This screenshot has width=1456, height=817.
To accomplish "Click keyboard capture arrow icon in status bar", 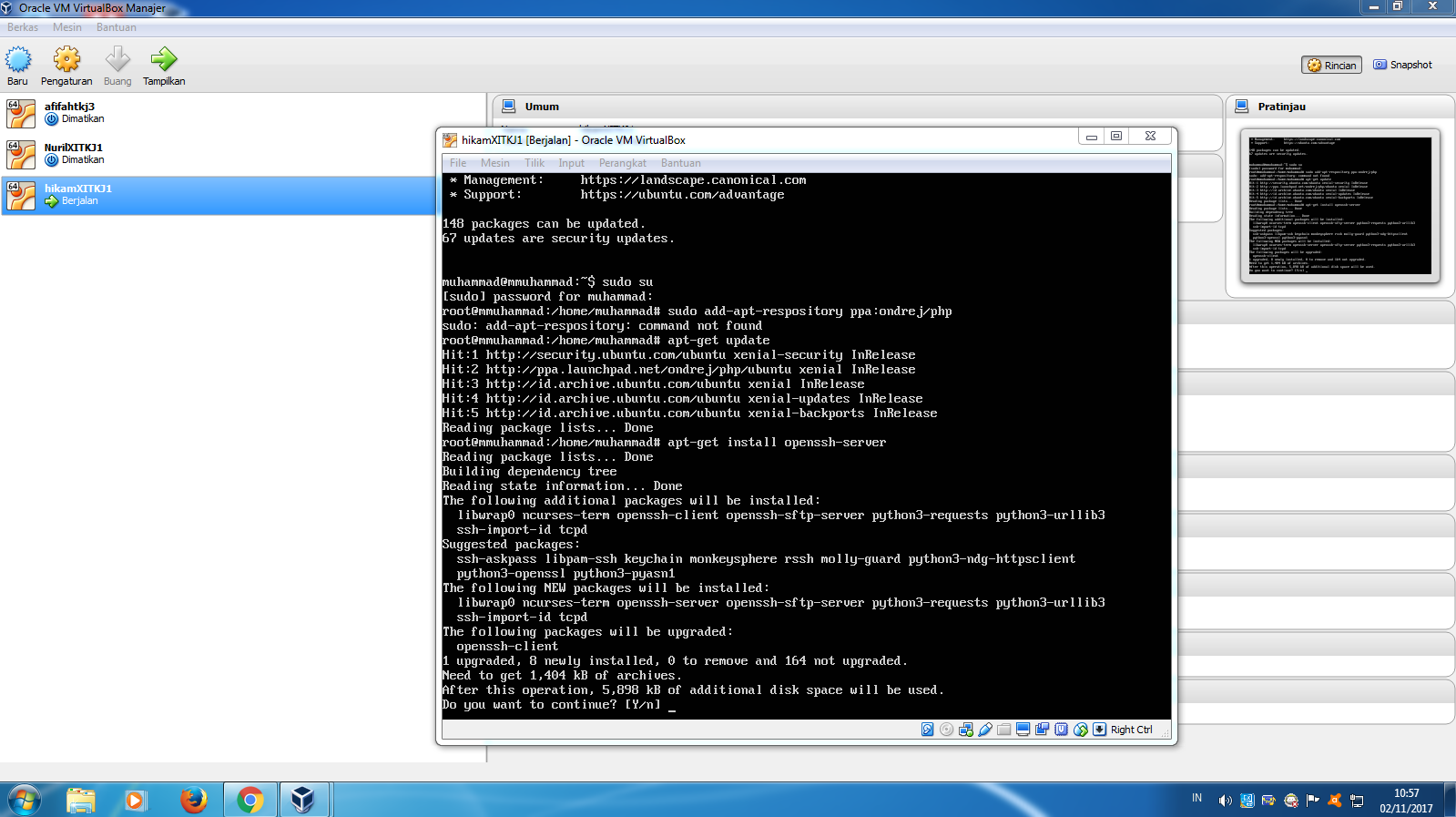I will (x=1100, y=730).
